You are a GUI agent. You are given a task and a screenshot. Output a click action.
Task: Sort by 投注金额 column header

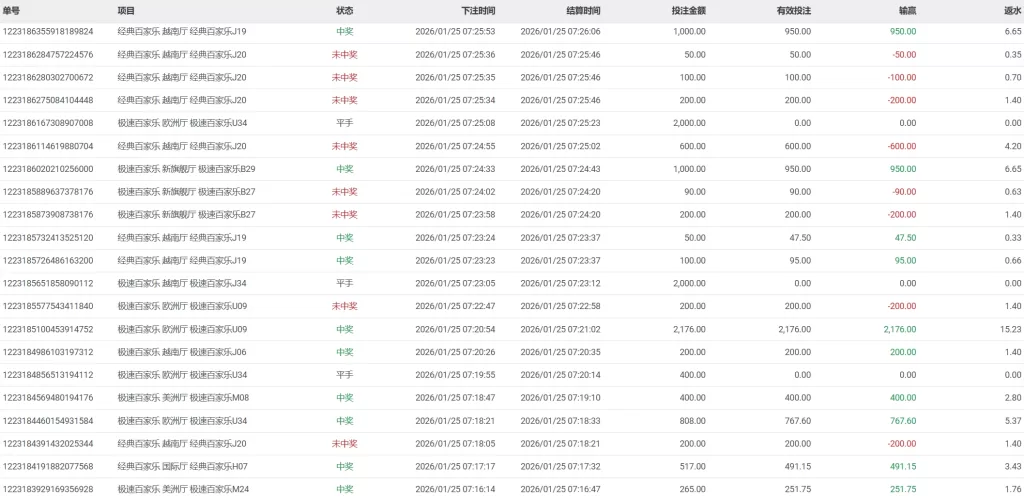pyautogui.click(x=688, y=10)
